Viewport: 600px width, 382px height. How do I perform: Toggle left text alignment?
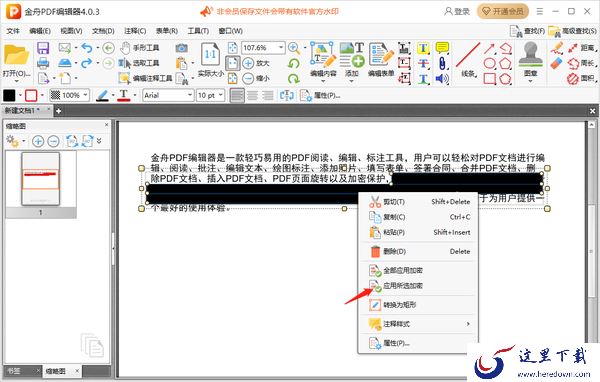coord(237,95)
